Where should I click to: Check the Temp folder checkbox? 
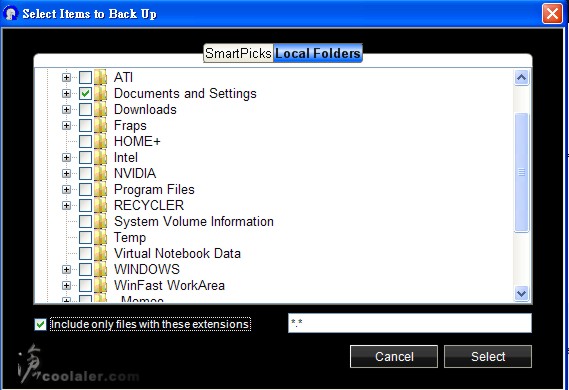(85, 237)
